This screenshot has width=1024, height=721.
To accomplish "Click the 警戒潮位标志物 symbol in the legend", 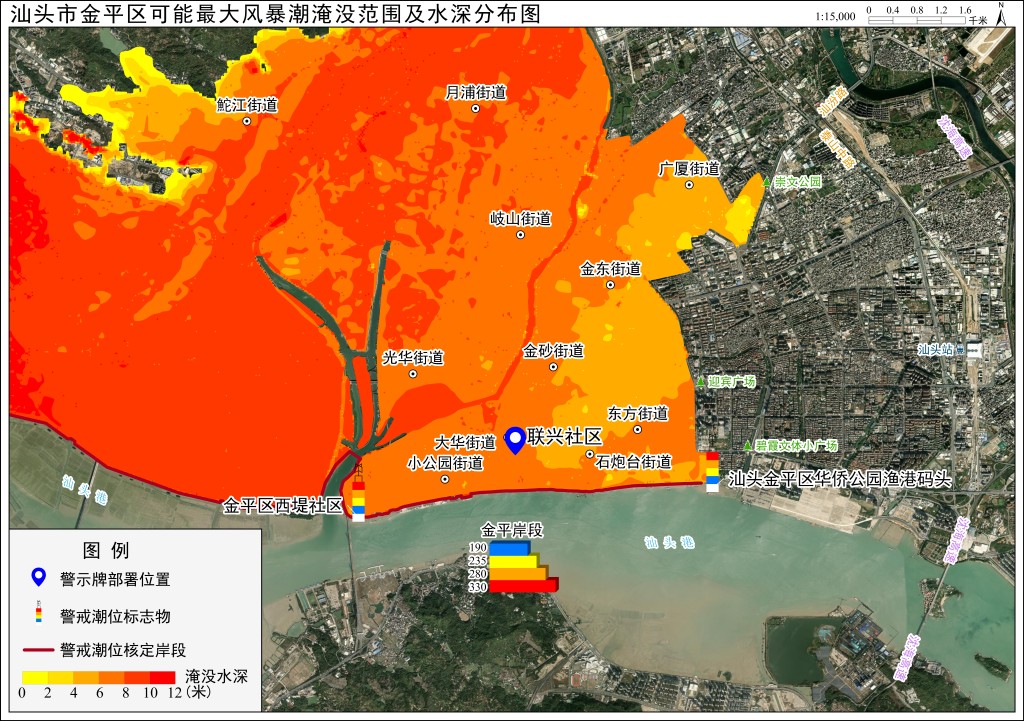I will click(39, 612).
